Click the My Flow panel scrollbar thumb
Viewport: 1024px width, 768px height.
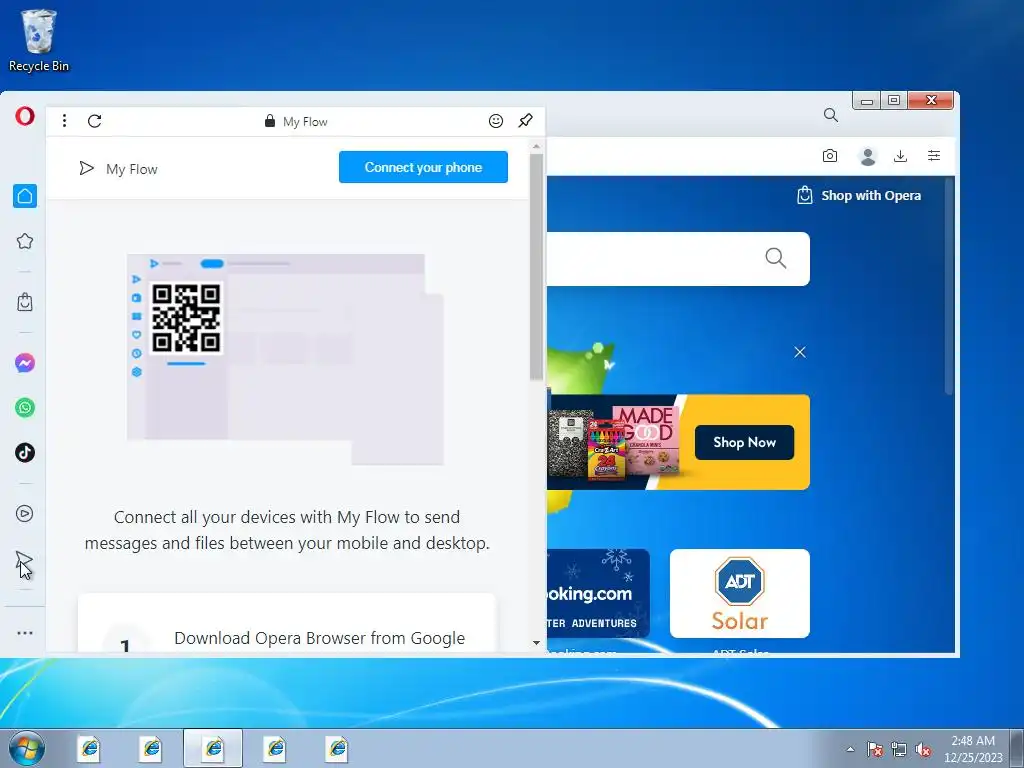tap(536, 267)
